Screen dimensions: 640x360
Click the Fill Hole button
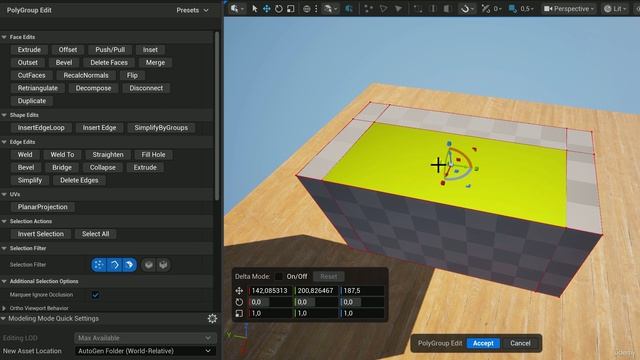[x=153, y=155]
